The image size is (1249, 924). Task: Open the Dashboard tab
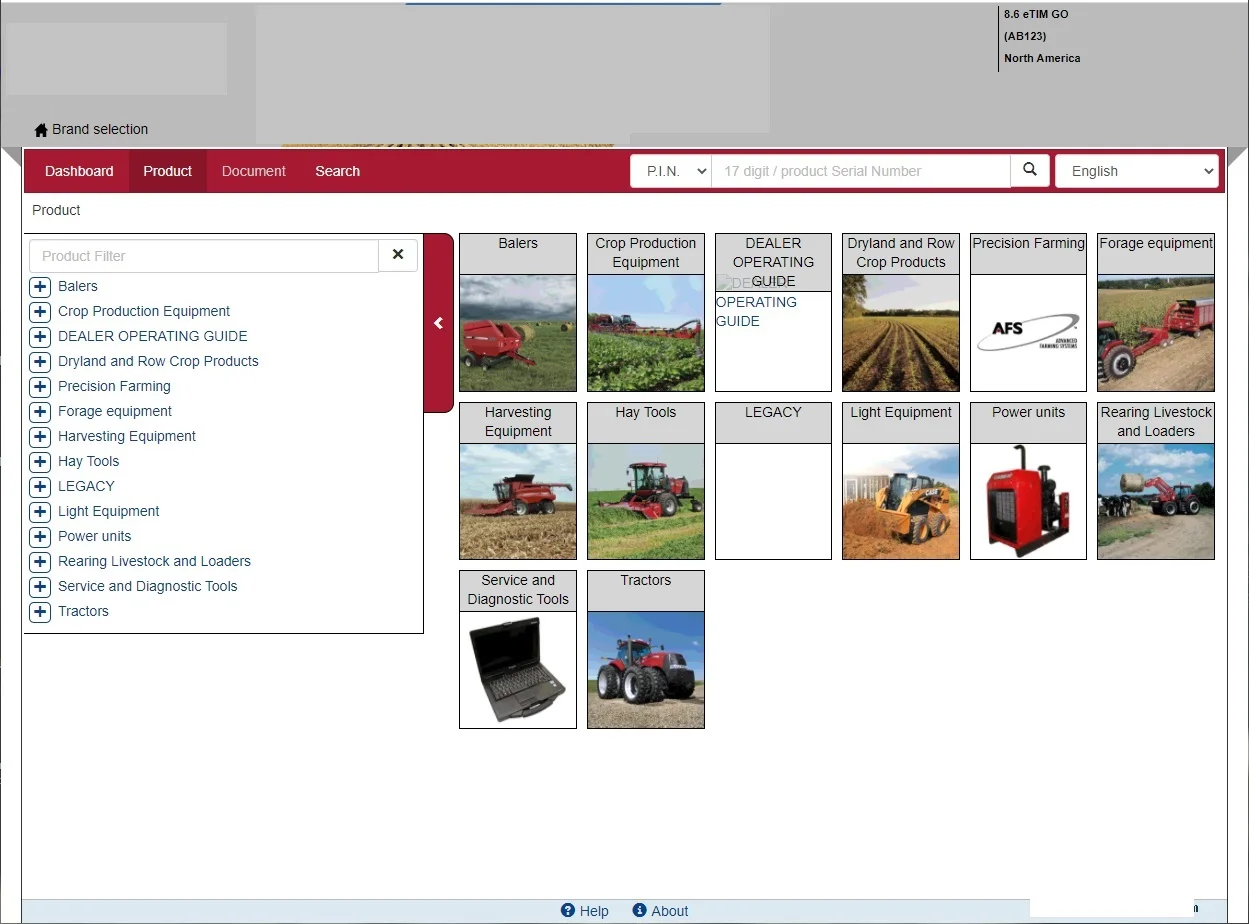[79, 171]
